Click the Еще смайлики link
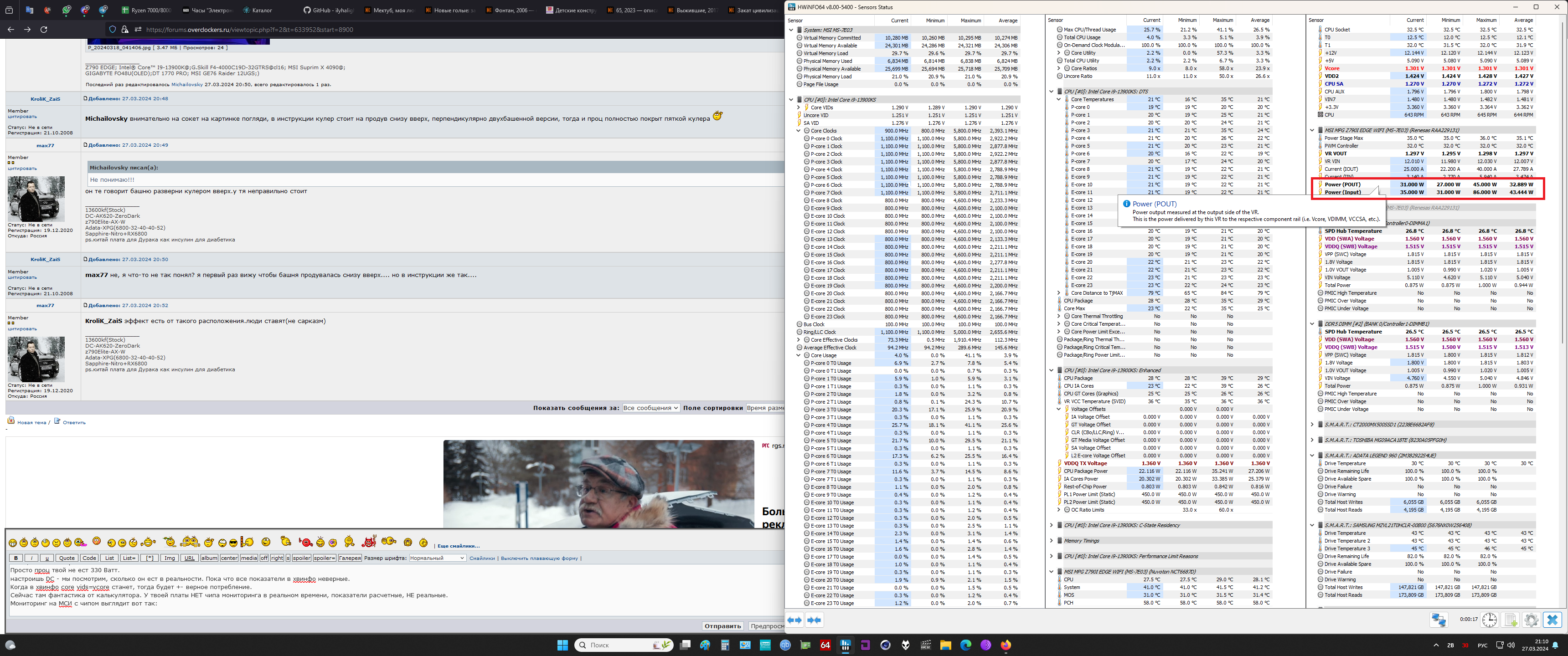The width and height of the screenshot is (1568, 656). point(459,546)
